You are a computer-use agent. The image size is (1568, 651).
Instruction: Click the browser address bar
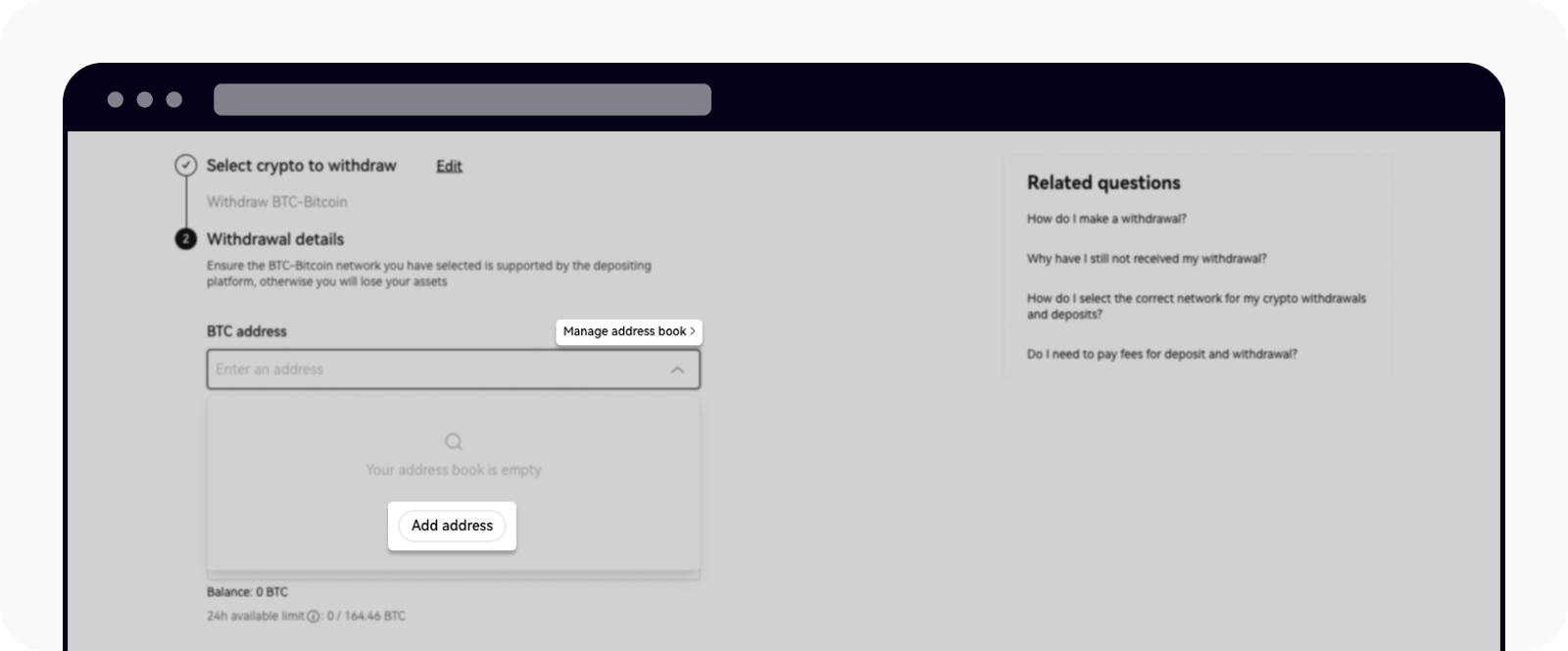463,99
